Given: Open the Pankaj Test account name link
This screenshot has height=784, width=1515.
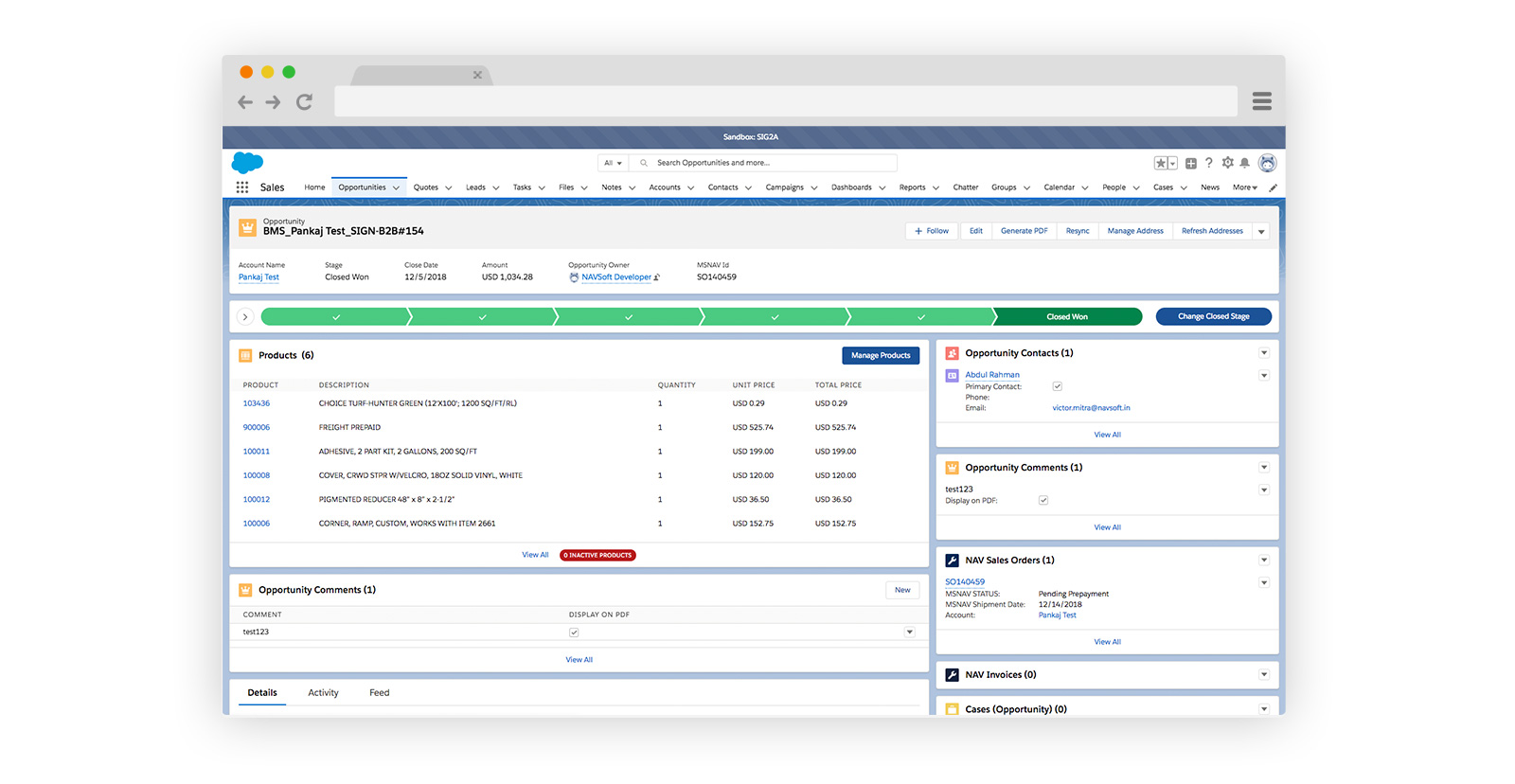Looking at the screenshot, I should pos(258,277).
